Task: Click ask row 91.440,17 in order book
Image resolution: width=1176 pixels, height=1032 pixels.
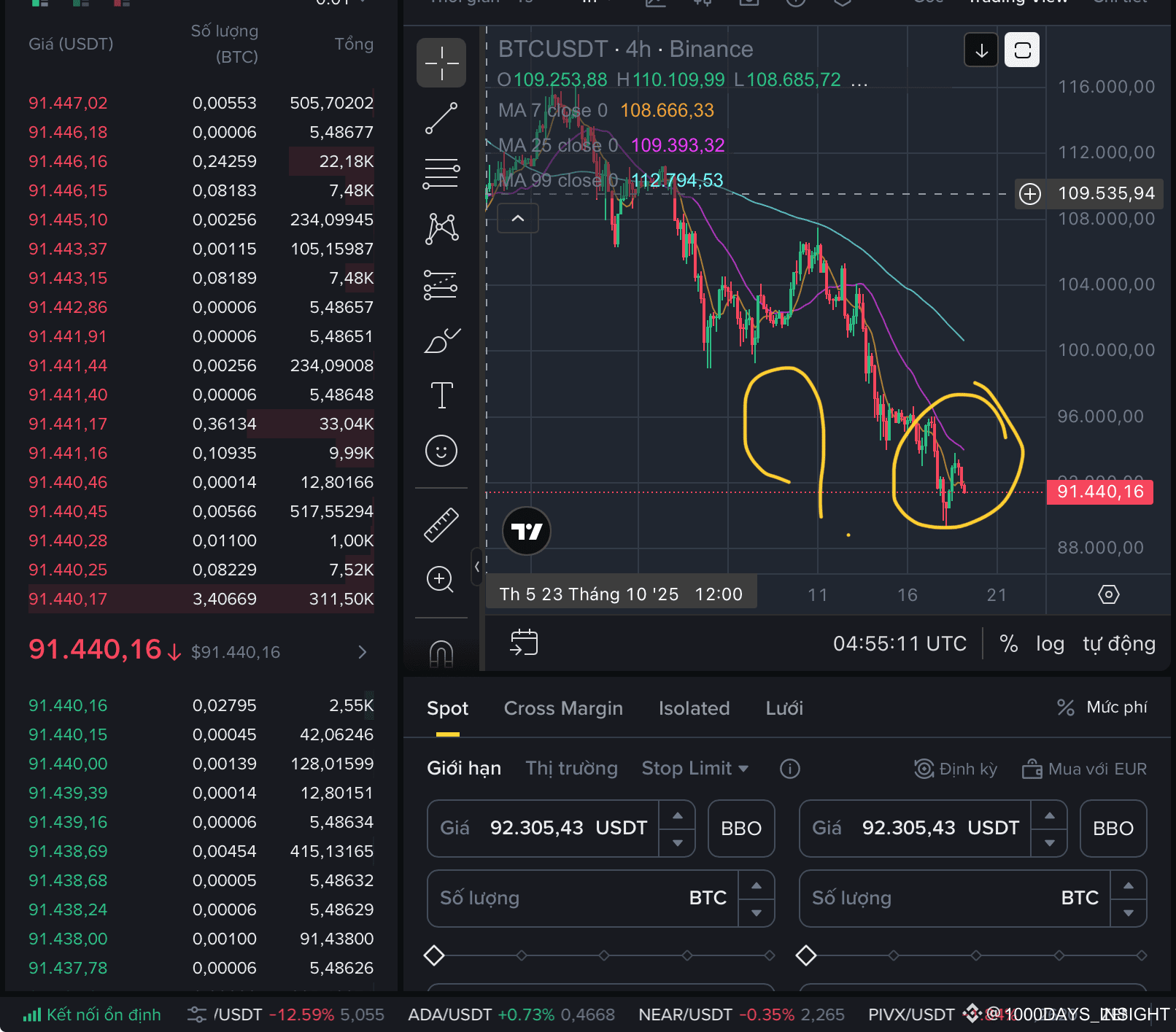Action: (201, 599)
